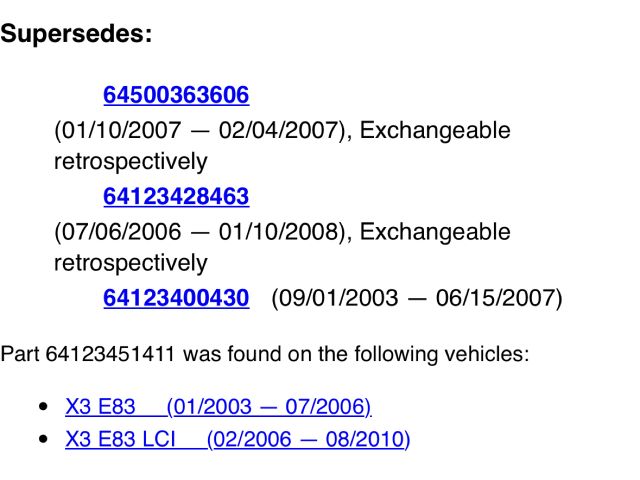Open the X3 E83 (01/2003 — 07/2006) vehicle link
Viewport: 640px width, 480px height.
[218, 406]
